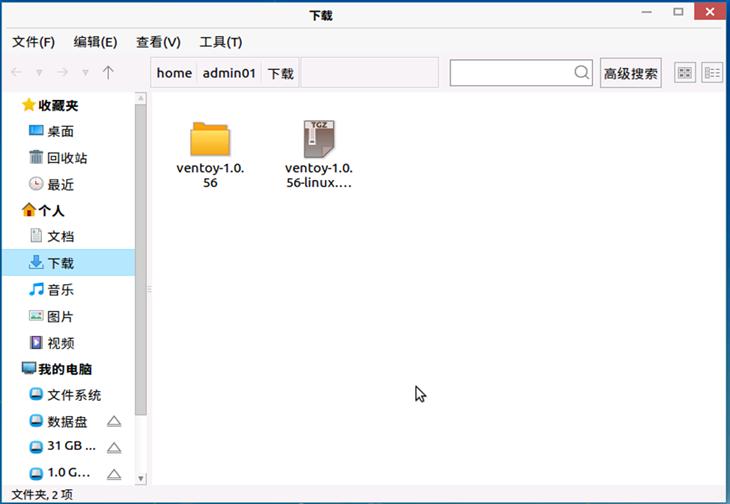Click the ventoy-1.0.56-linux.... file name text
730x504 pixels.
[x=319, y=175]
